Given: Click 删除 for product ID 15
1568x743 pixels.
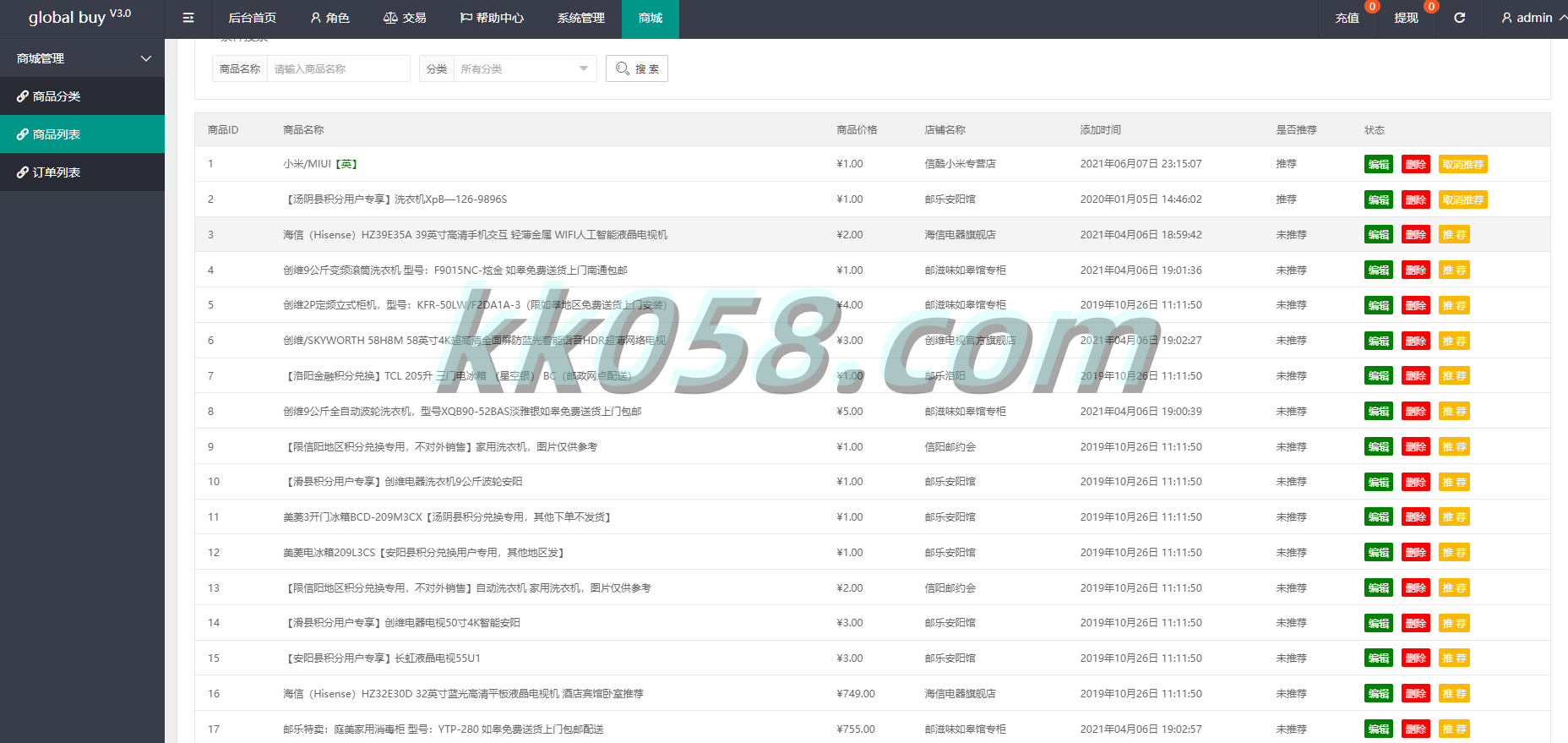Looking at the screenshot, I should 1416,658.
